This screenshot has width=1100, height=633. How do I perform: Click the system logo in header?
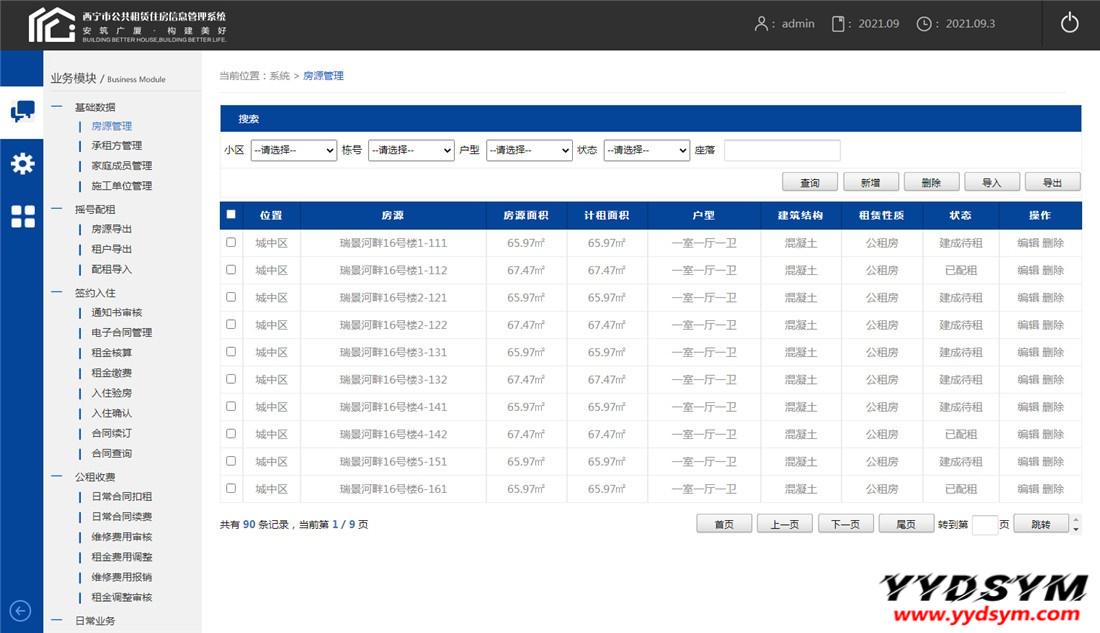click(52, 24)
